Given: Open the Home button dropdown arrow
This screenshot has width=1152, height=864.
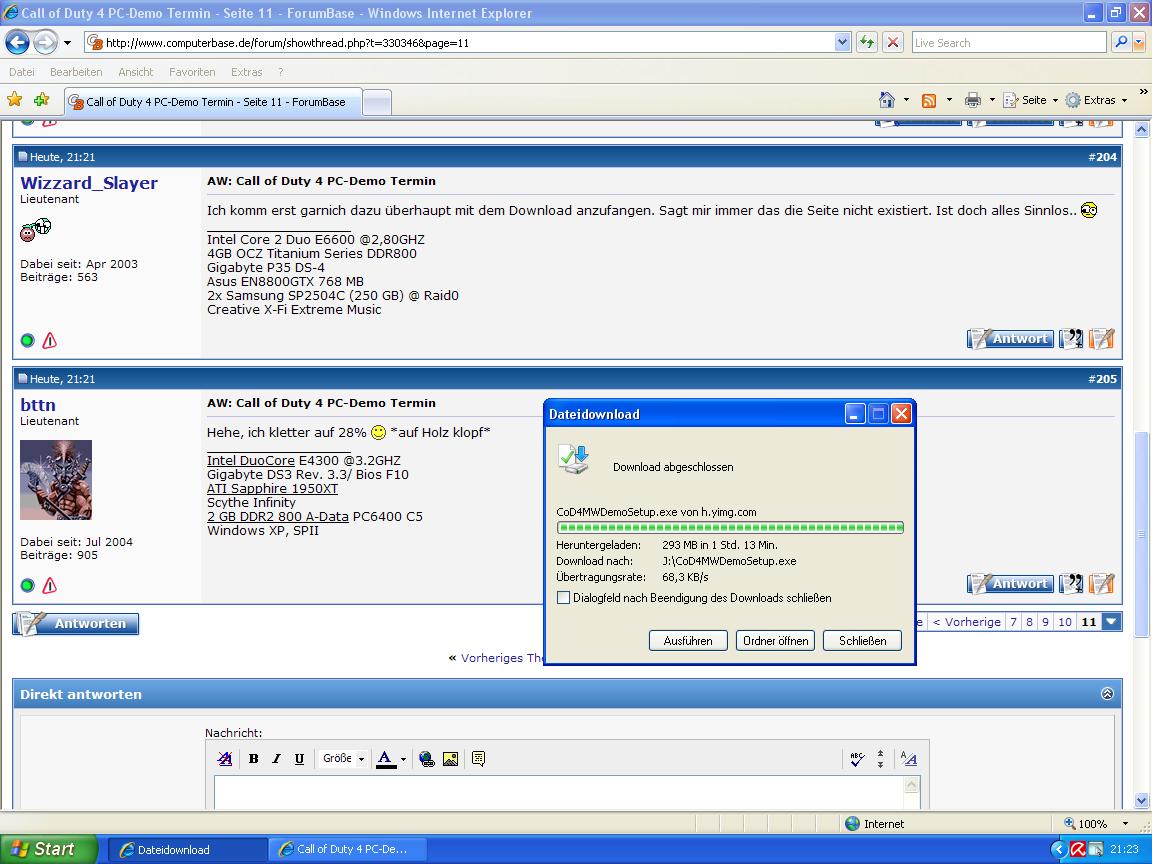Looking at the screenshot, I should click(x=906, y=100).
